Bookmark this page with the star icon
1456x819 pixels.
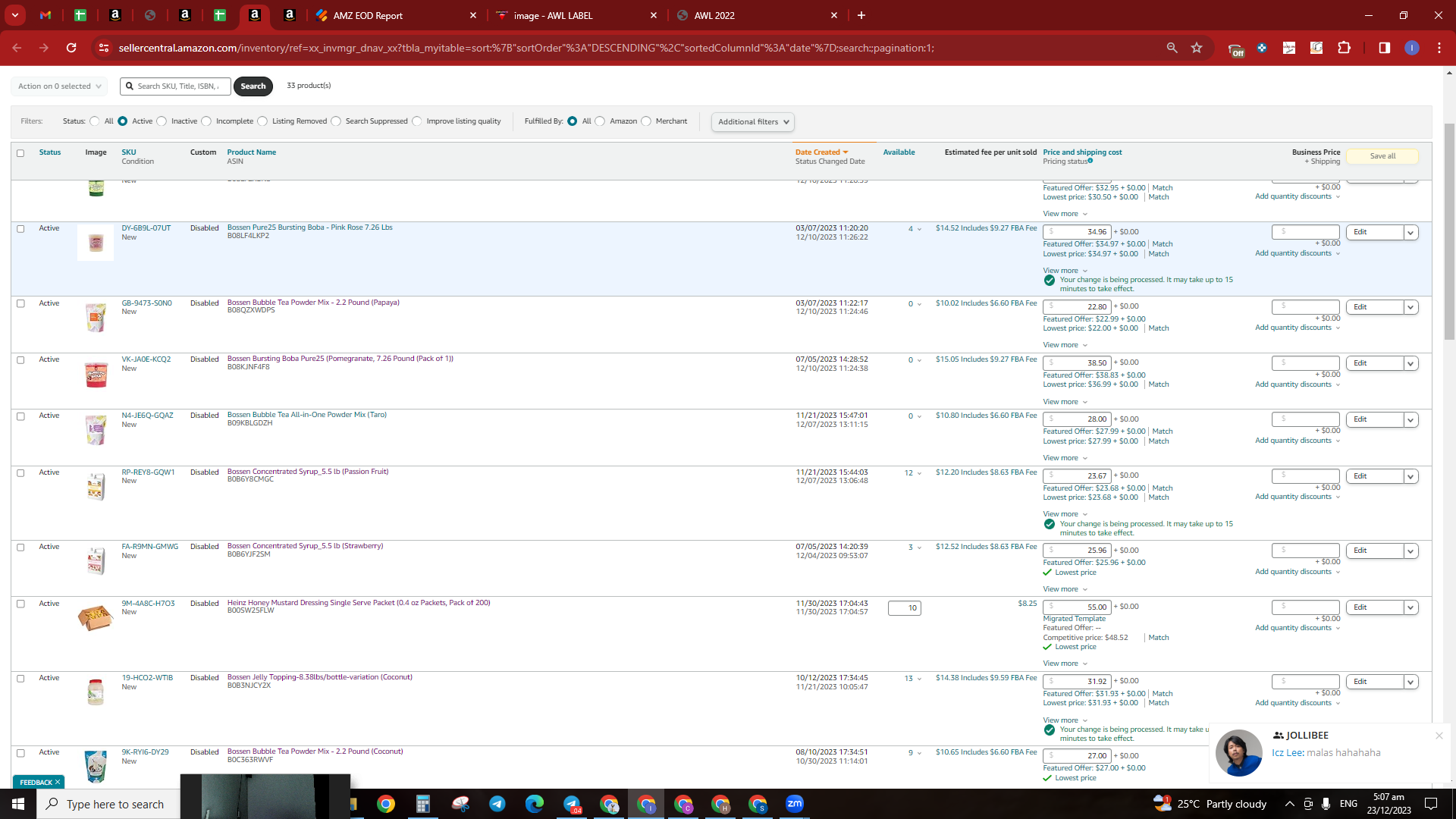[1197, 48]
